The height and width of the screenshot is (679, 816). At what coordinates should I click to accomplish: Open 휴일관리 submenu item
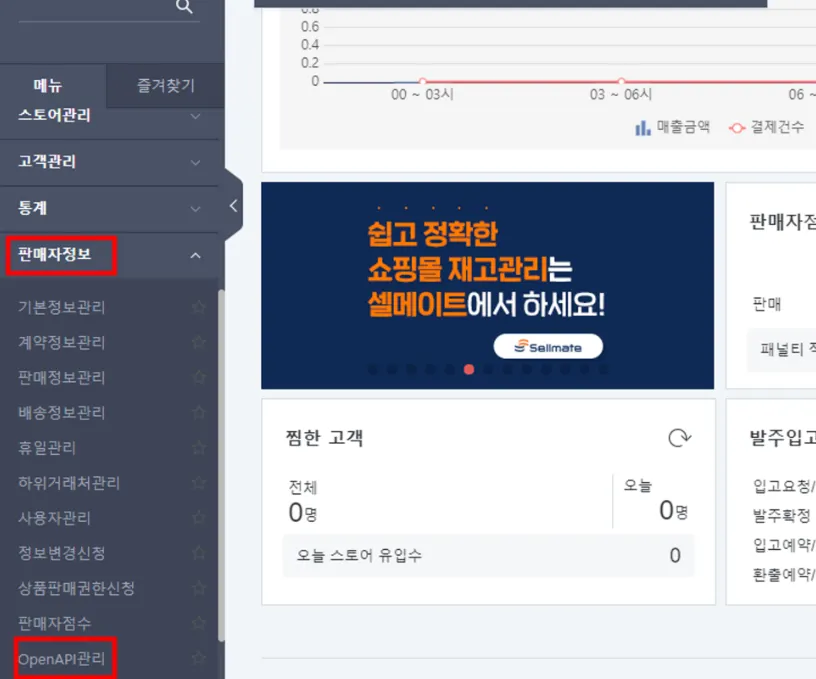click(47, 448)
